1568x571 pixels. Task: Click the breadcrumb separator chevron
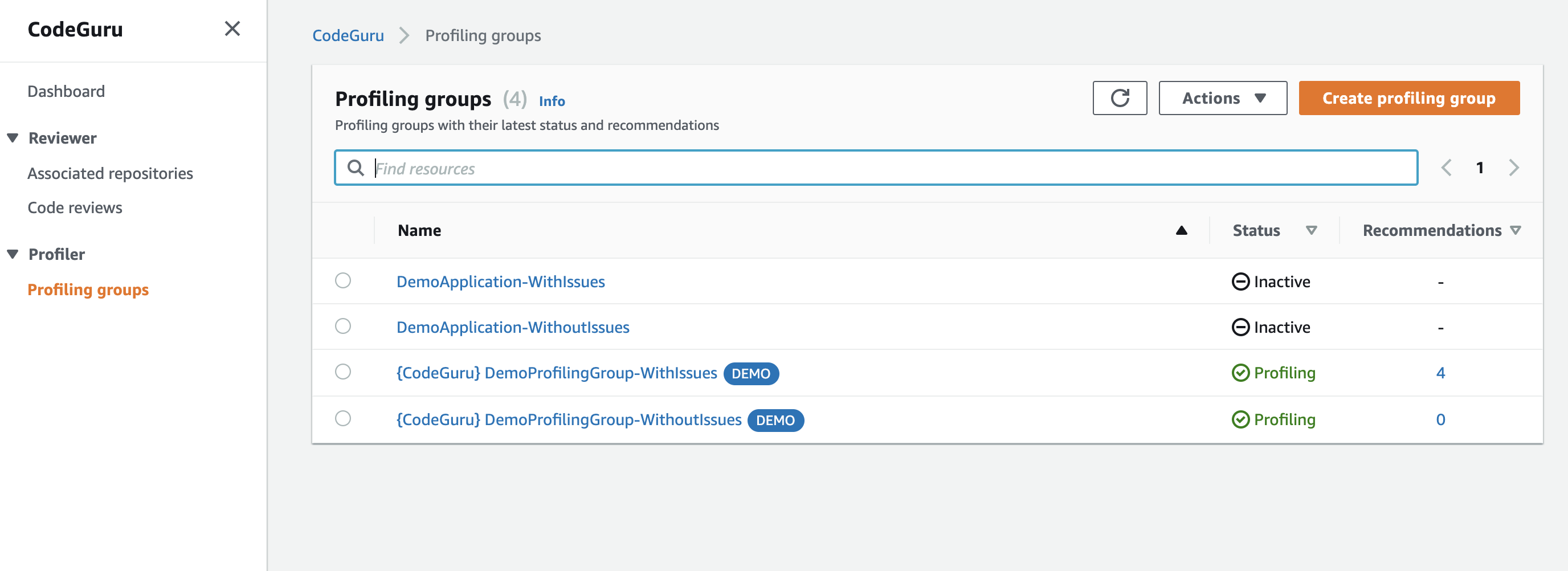(404, 35)
